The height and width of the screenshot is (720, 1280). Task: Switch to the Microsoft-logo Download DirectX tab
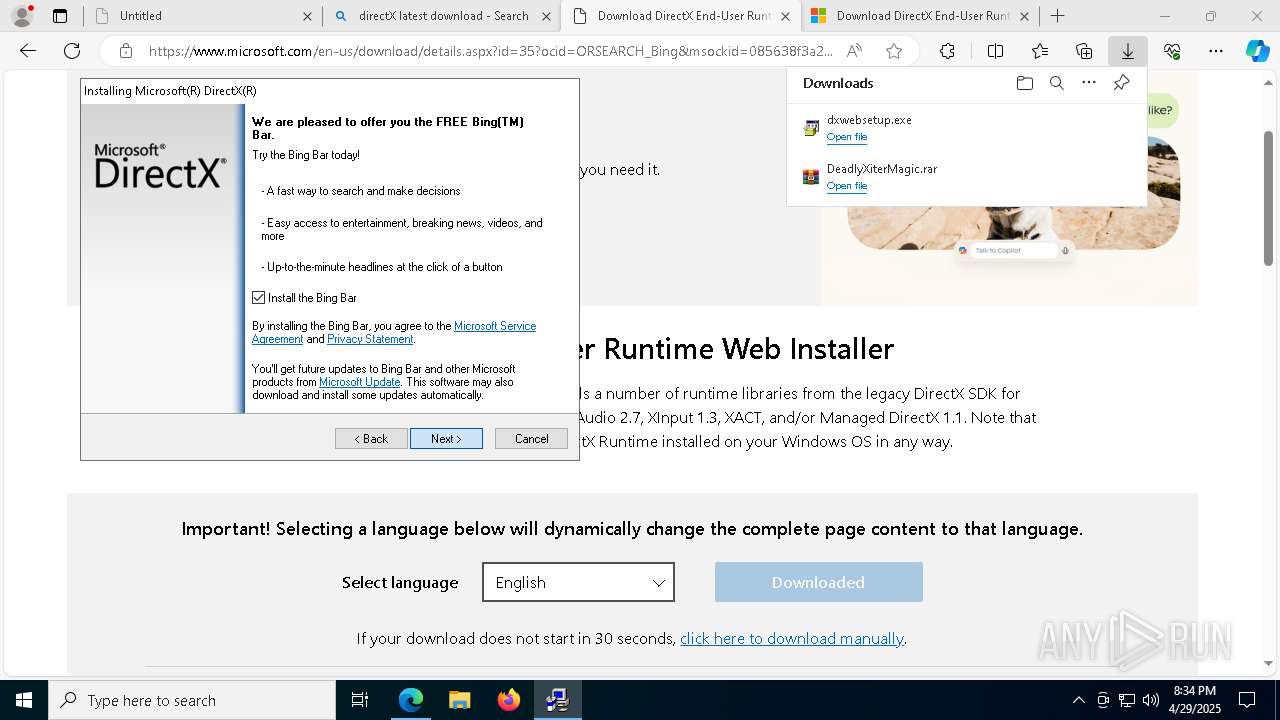click(920, 16)
